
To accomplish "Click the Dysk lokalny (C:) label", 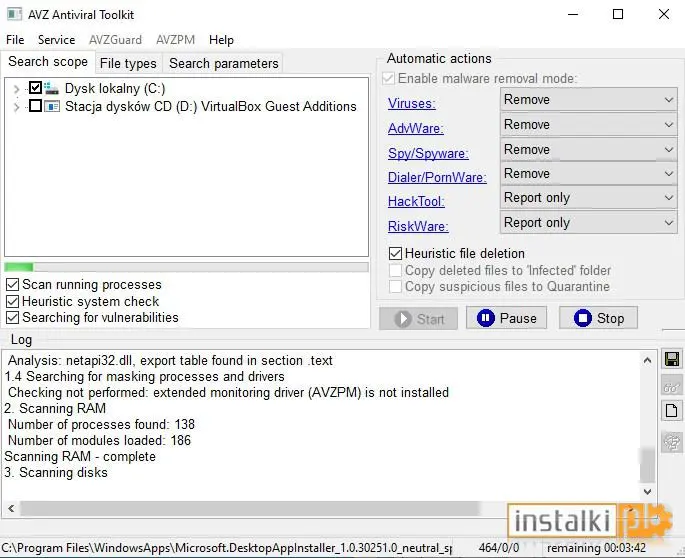I will point(115,88).
